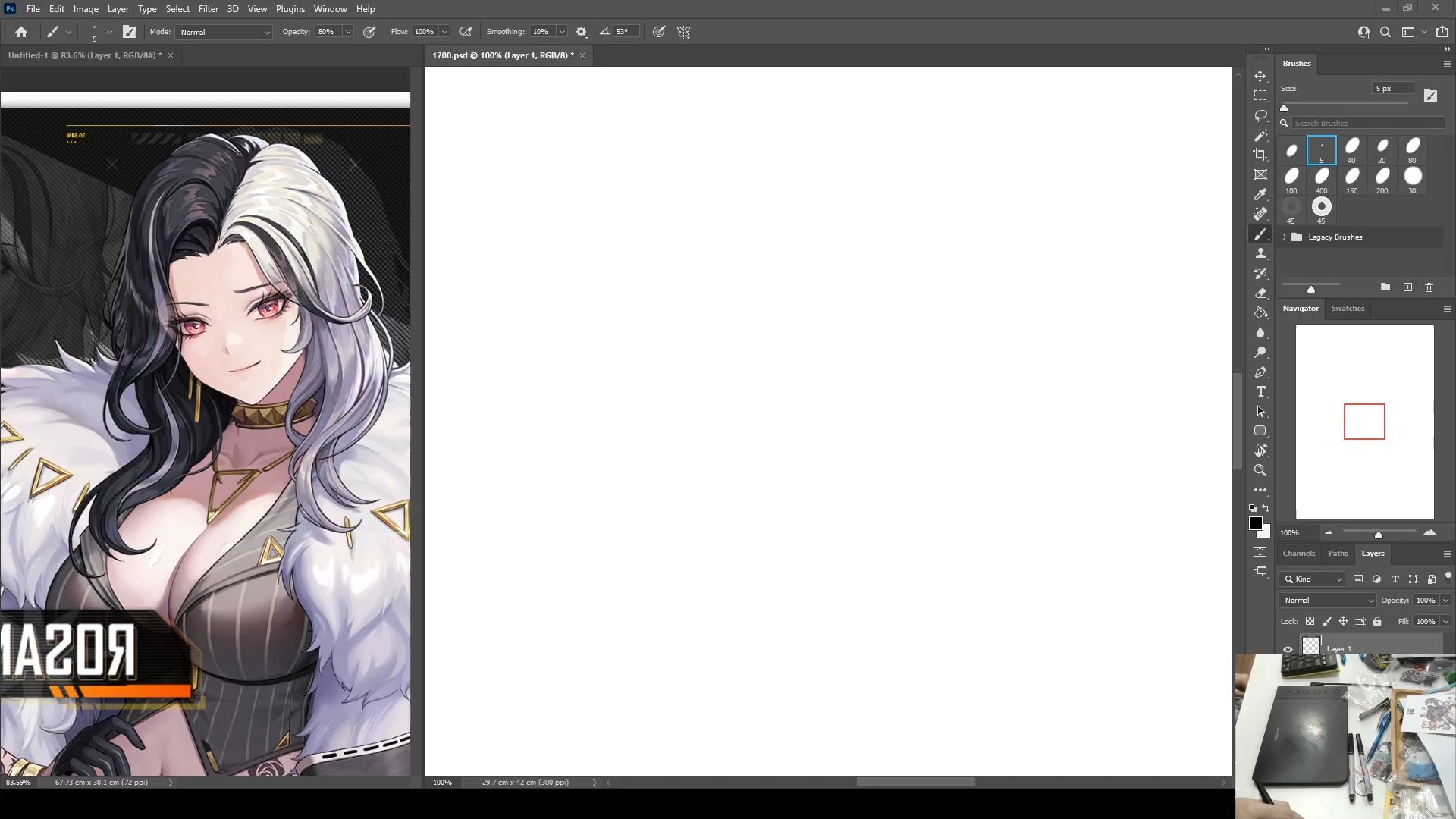This screenshot has height=819, width=1456.
Task: Select the Type tool
Action: [1260, 392]
